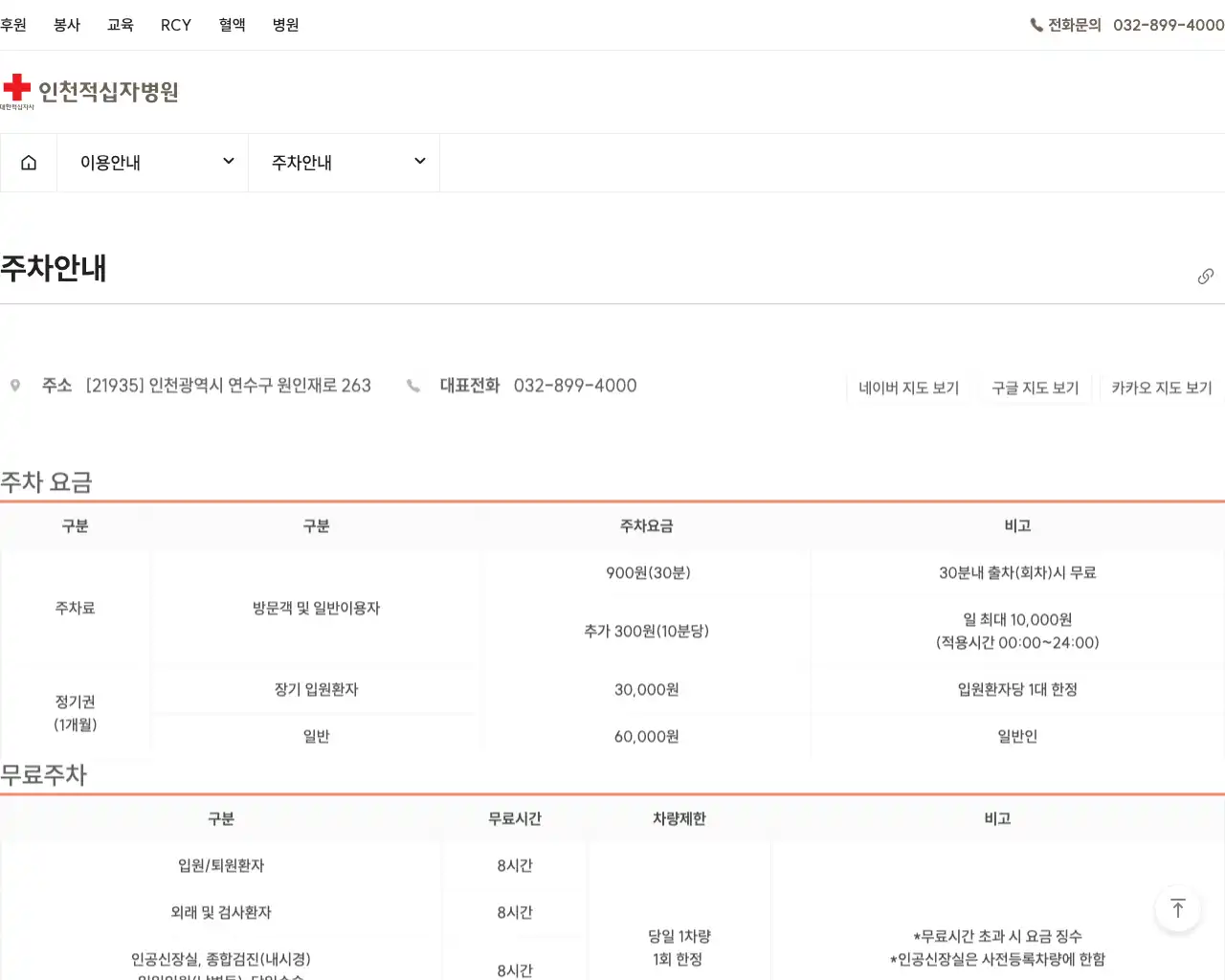The image size is (1225, 980).
Task: Click the 네이버 지도 보기 button
Action: (908, 389)
